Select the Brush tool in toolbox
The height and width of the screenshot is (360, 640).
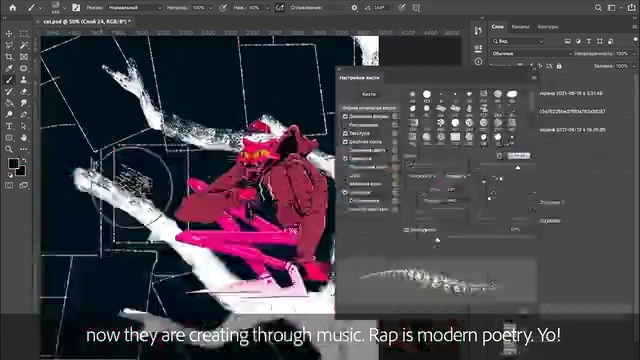9,80
